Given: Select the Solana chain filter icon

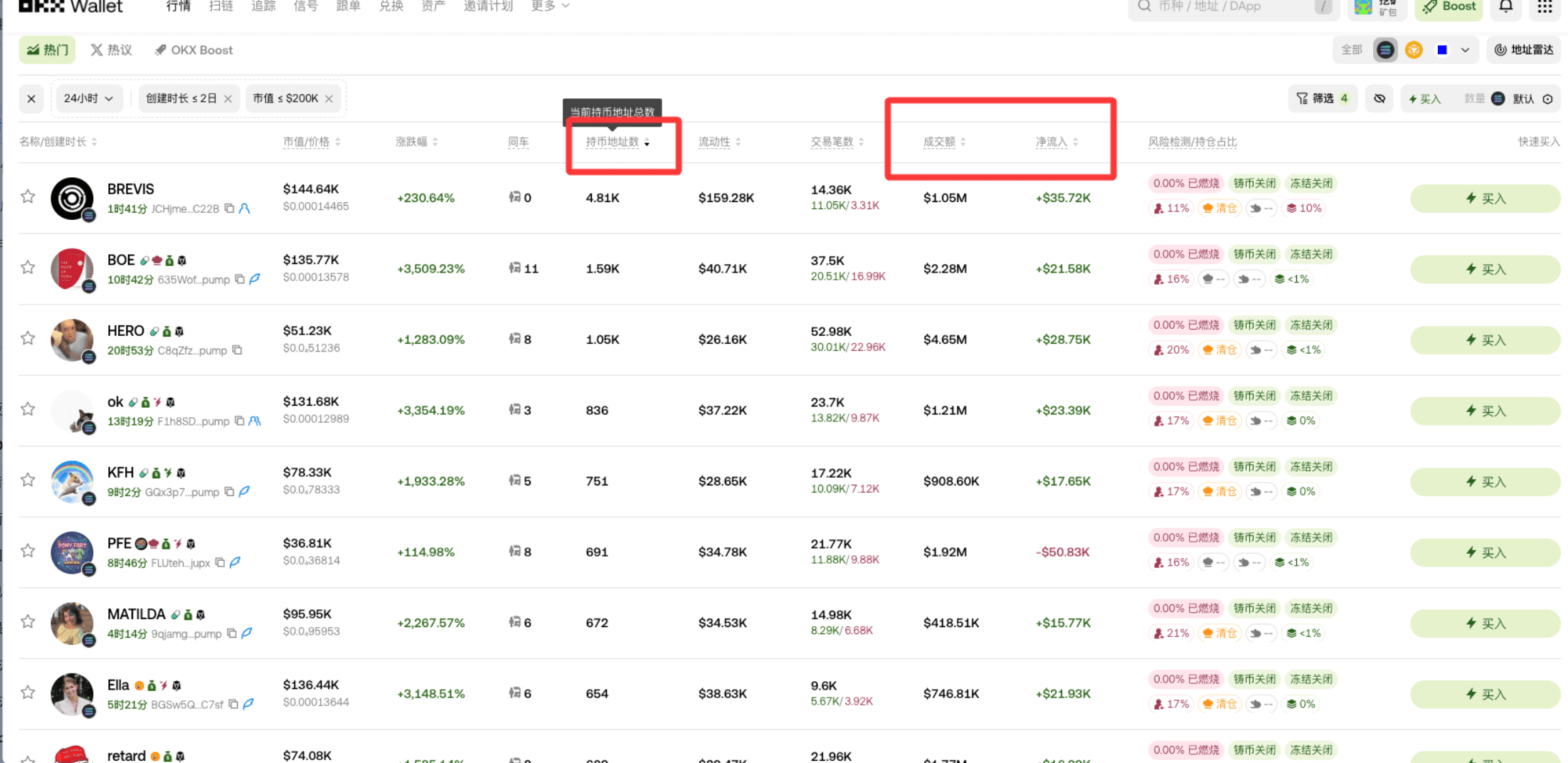Looking at the screenshot, I should pos(1384,50).
